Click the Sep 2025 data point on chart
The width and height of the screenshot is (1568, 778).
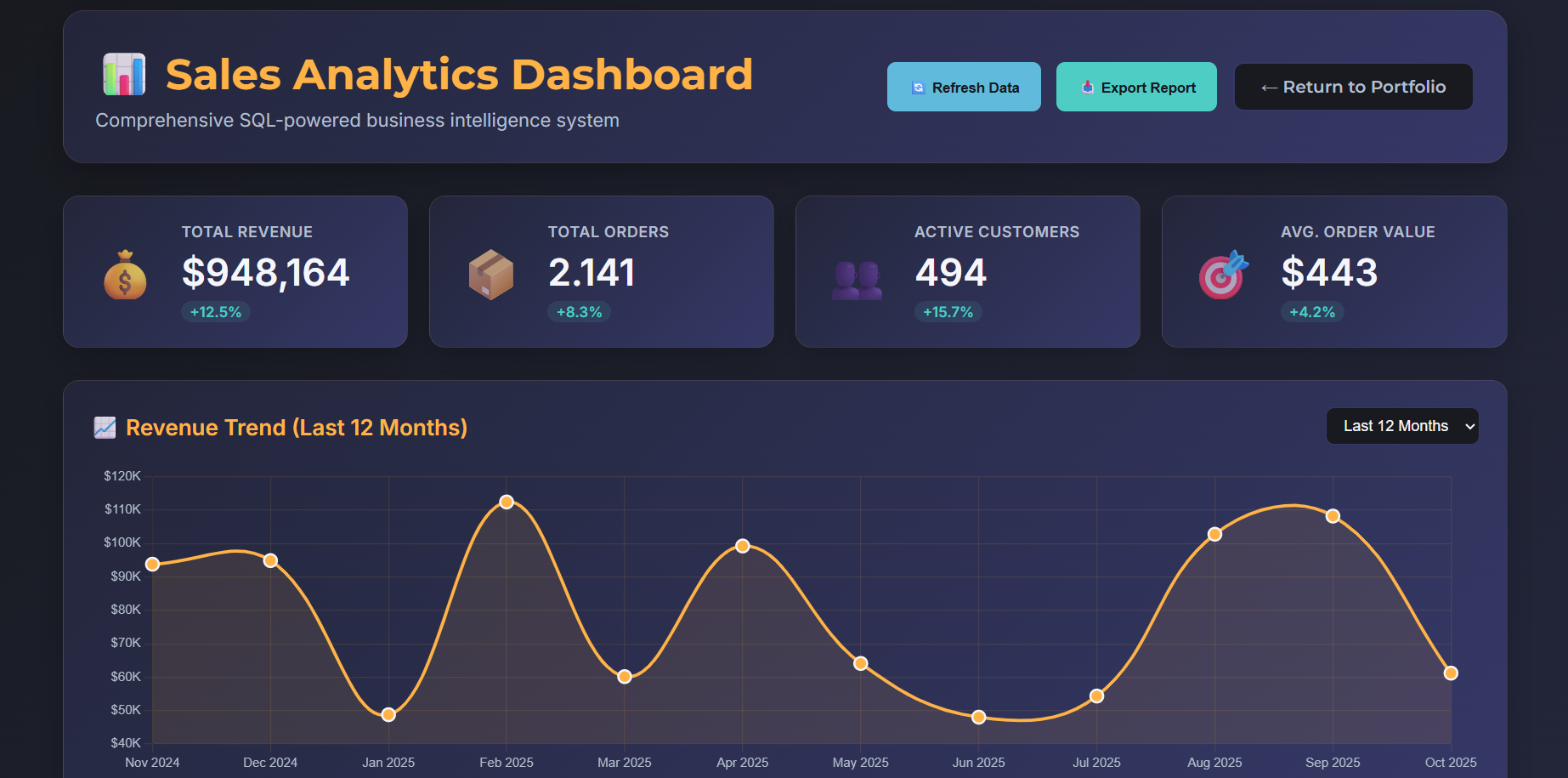1333,515
